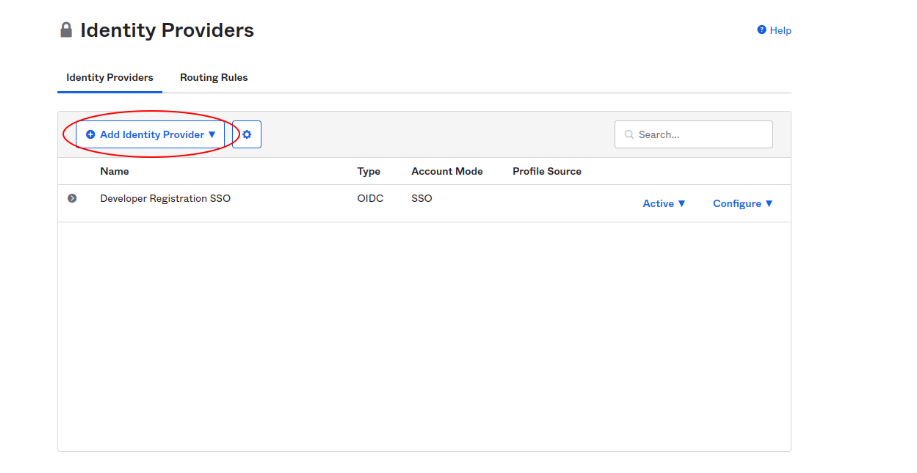Click the blue question mark Help icon
This screenshot has width=917, height=473.
(x=762, y=31)
